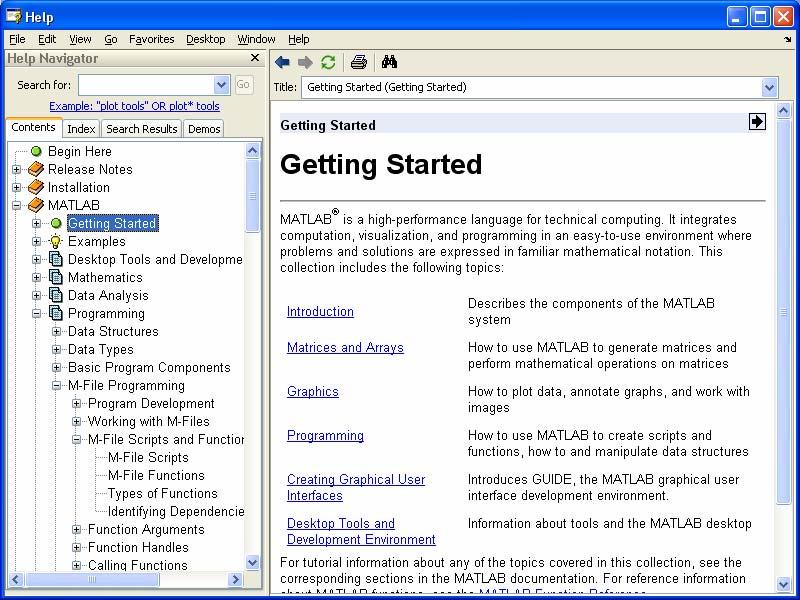Screen dimensions: 800x600
Task: Click the tree horizontal scrollbar thumb
Action: [92, 579]
